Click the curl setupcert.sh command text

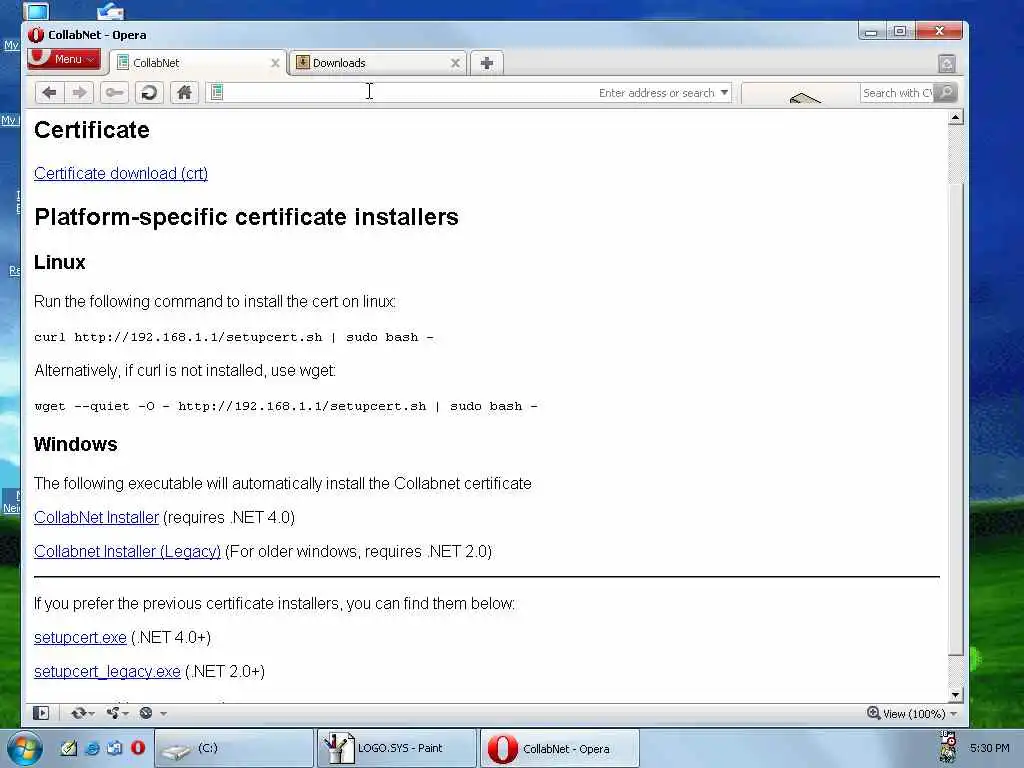(234, 337)
